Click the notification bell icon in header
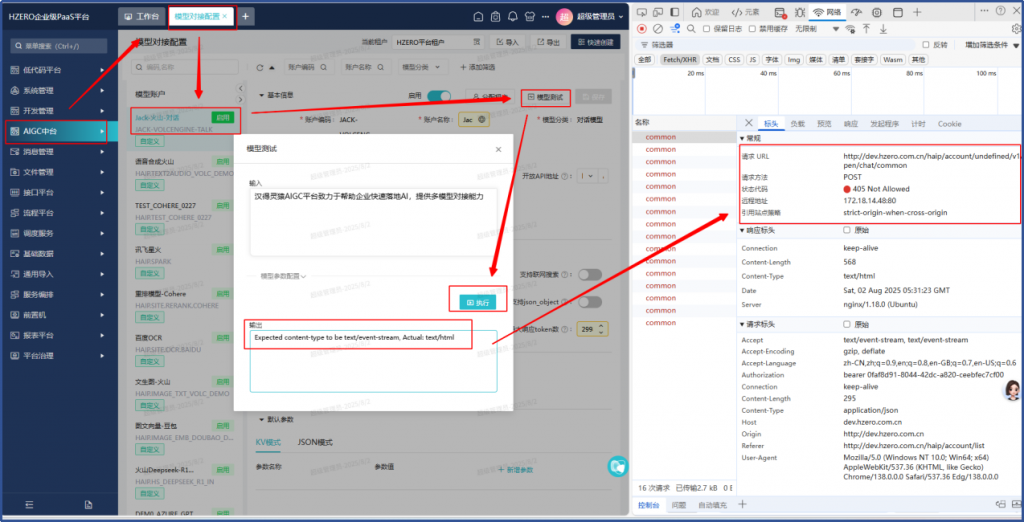1024x522 pixels. pos(514,17)
